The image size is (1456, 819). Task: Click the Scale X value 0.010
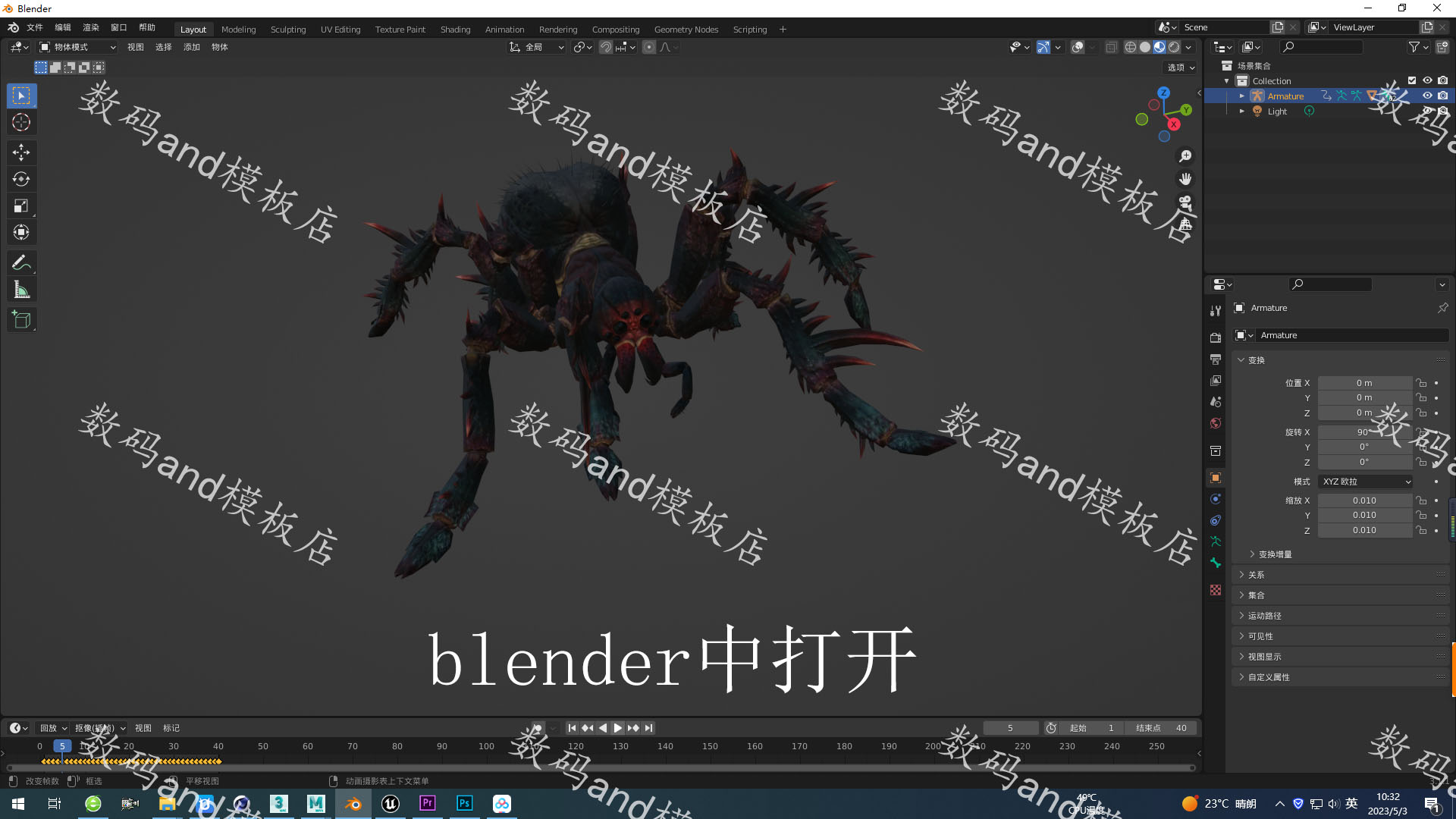pos(1364,500)
